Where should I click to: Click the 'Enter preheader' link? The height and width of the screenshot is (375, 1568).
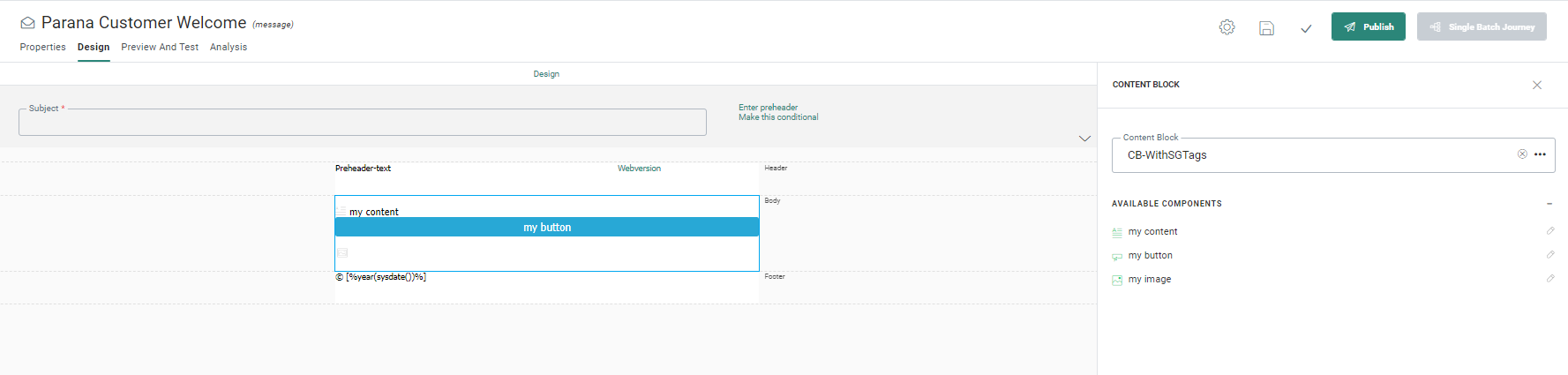[x=768, y=108]
